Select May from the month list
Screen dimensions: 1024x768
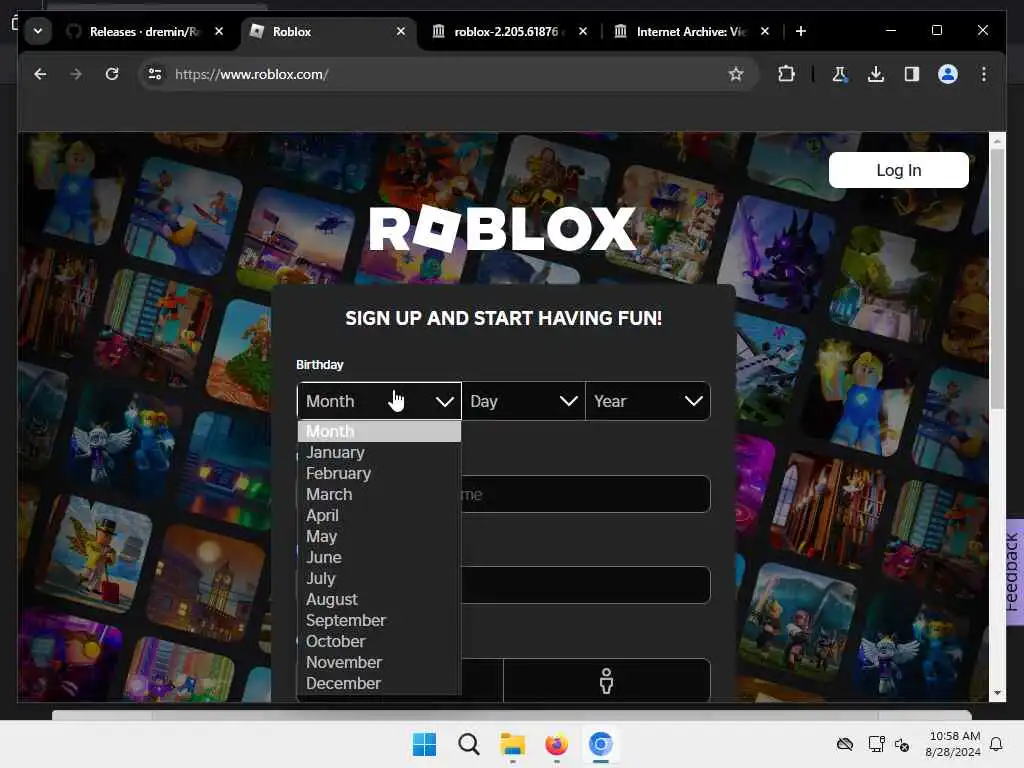point(379,536)
